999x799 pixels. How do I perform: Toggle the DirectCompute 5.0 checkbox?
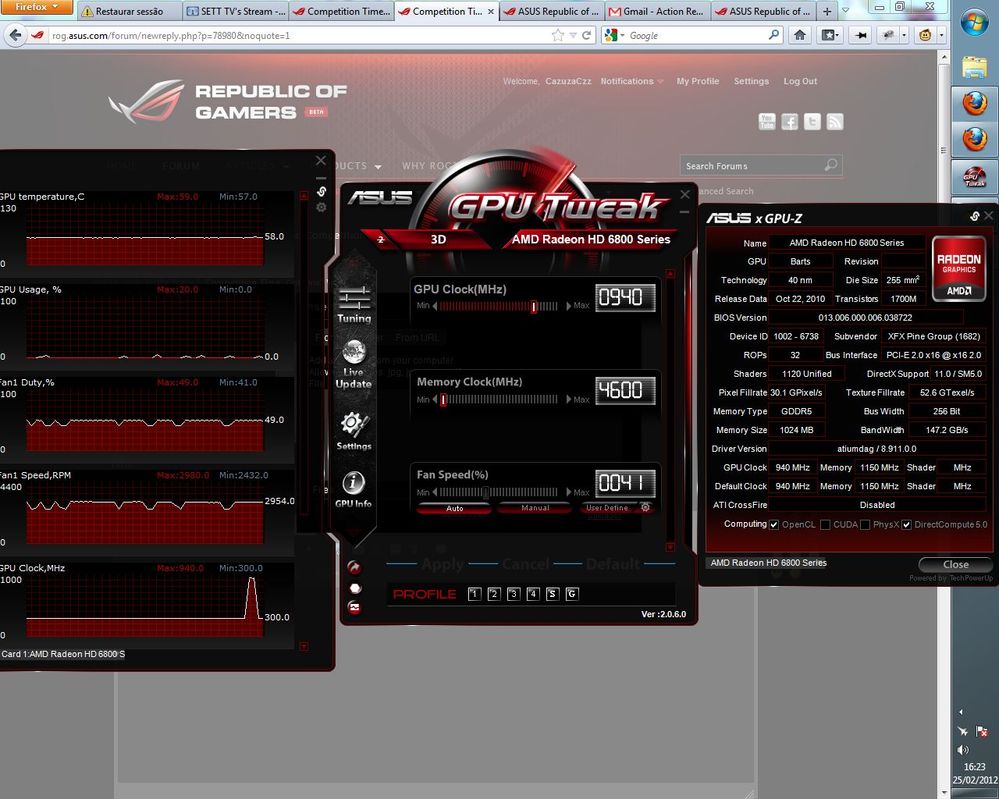coord(906,524)
